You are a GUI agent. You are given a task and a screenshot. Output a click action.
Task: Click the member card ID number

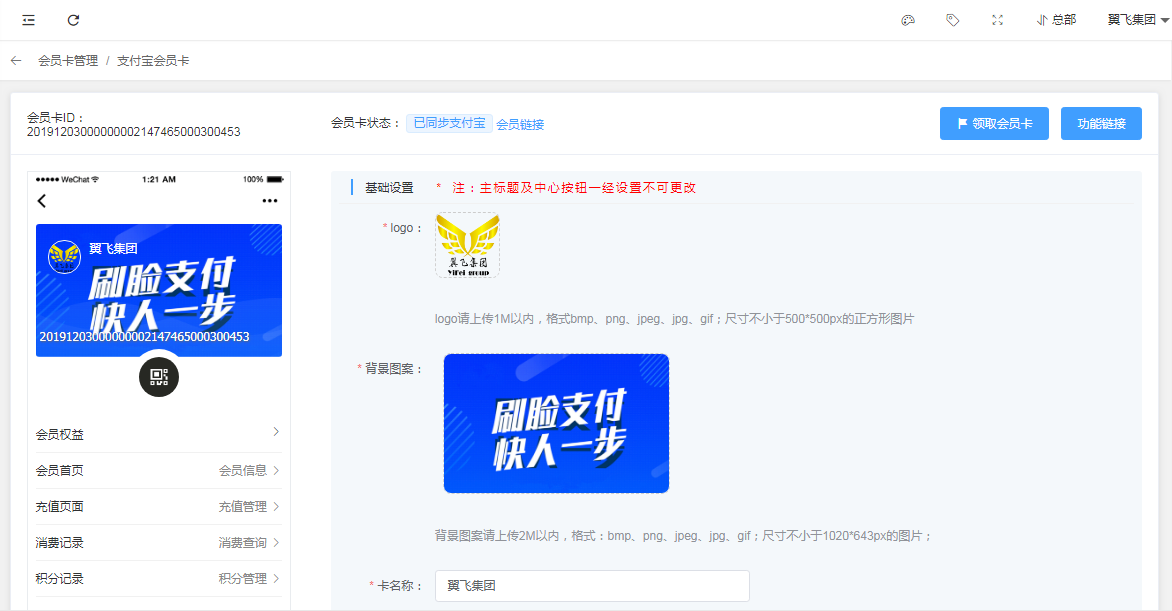pyautogui.click(x=134, y=132)
